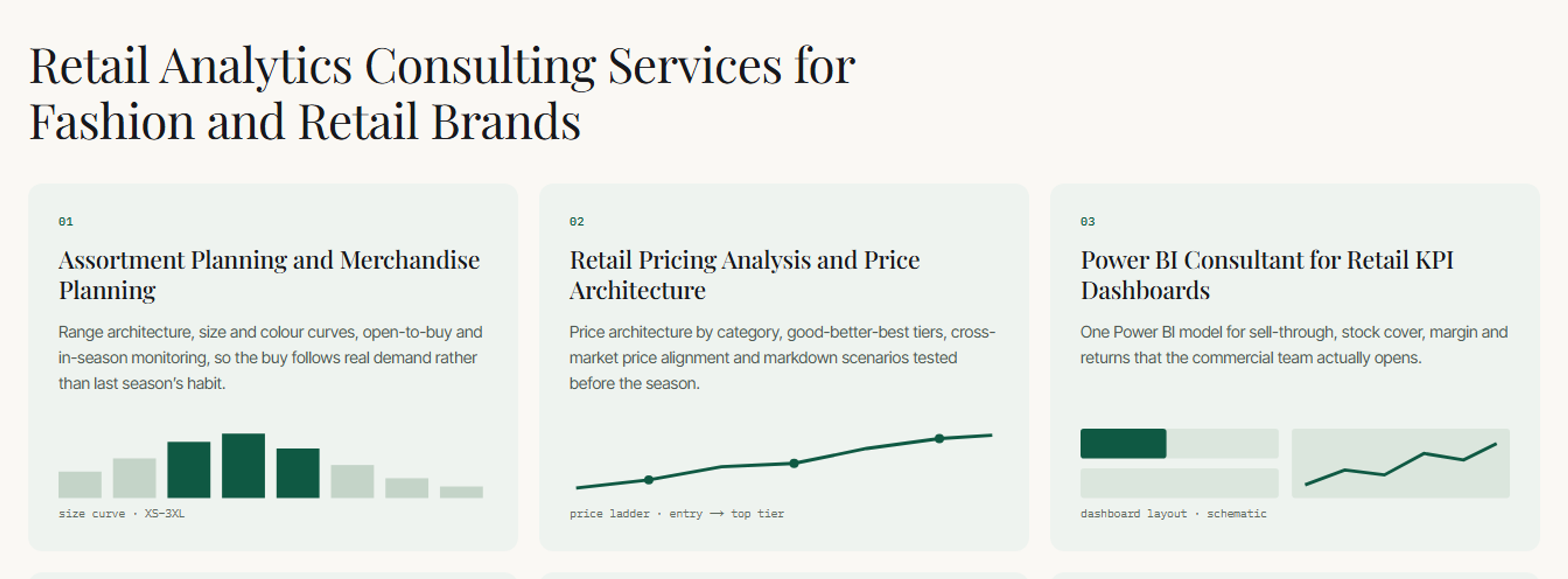
Task: Click the smallest light bar at size curve end
Action: pos(461,492)
